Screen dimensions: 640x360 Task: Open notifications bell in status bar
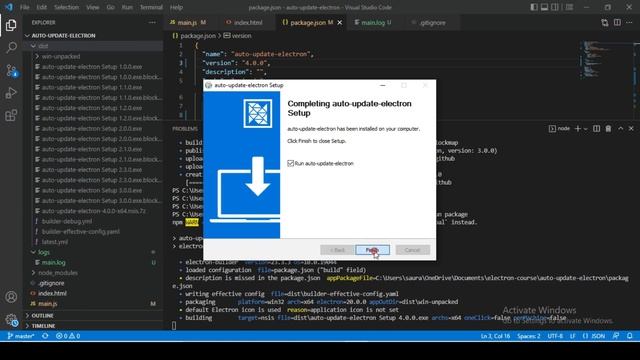coord(629,336)
